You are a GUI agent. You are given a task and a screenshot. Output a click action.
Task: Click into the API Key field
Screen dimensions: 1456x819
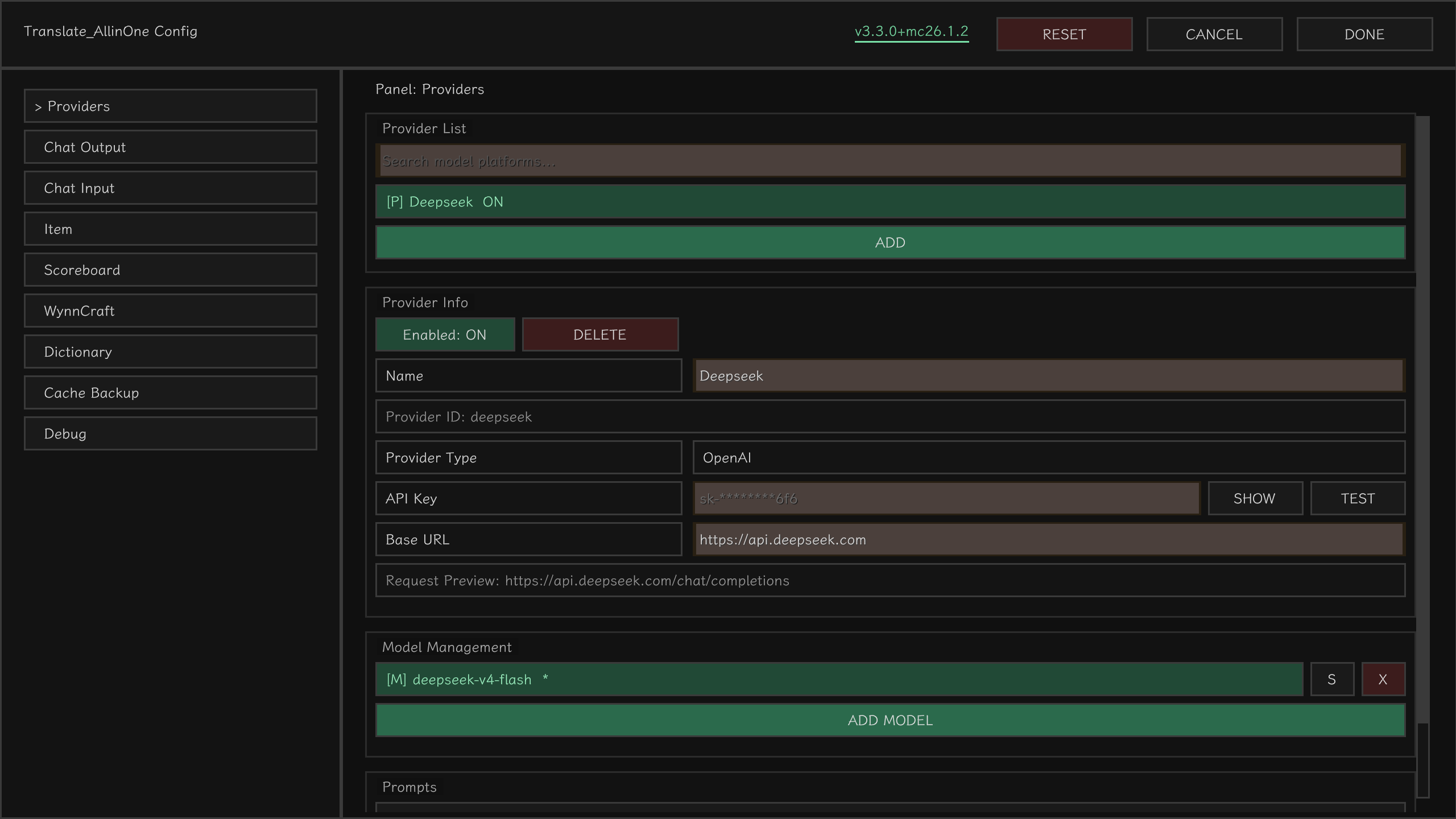pyautogui.click(x=946, y=498)
